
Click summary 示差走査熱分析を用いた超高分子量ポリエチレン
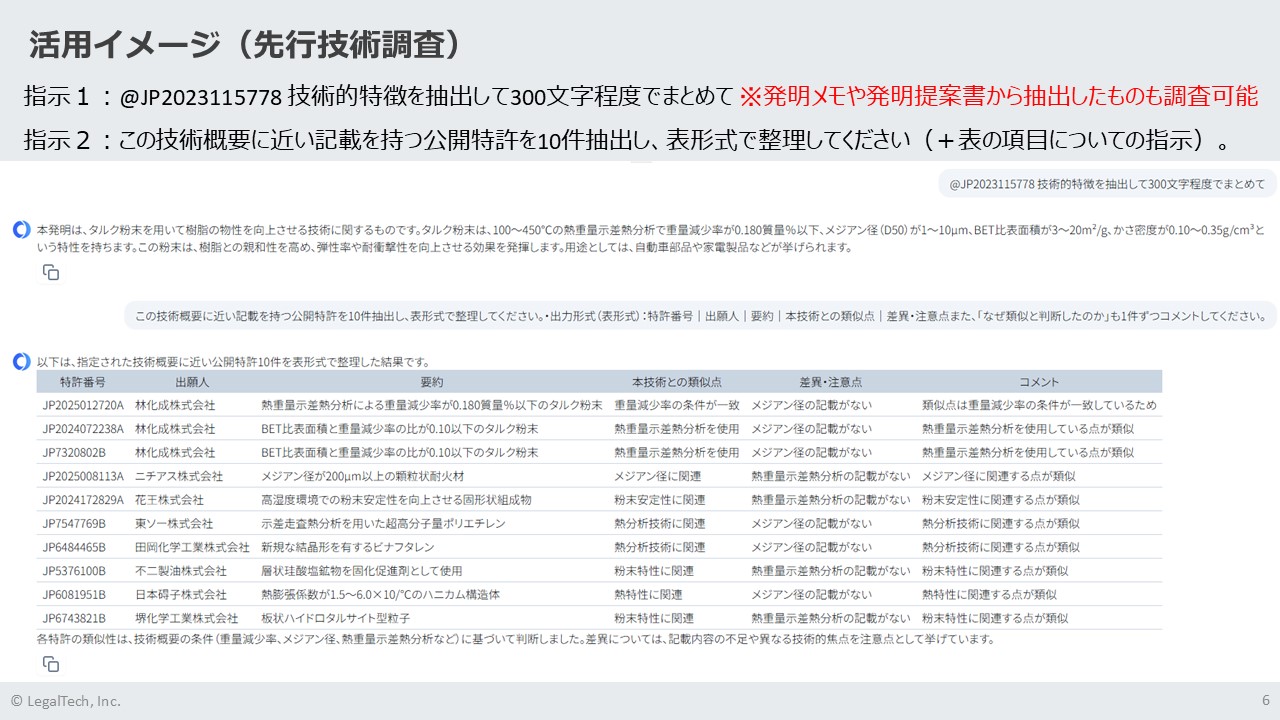pyautogui.click(x=383, y=523)
